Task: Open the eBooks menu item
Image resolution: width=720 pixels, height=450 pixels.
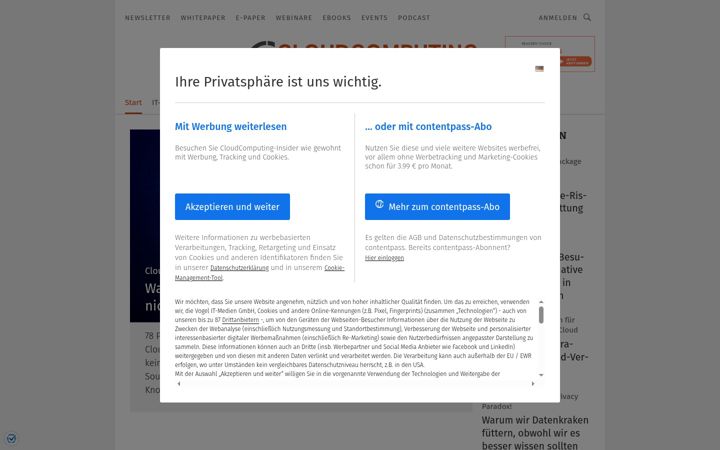Action: (337, 18)
